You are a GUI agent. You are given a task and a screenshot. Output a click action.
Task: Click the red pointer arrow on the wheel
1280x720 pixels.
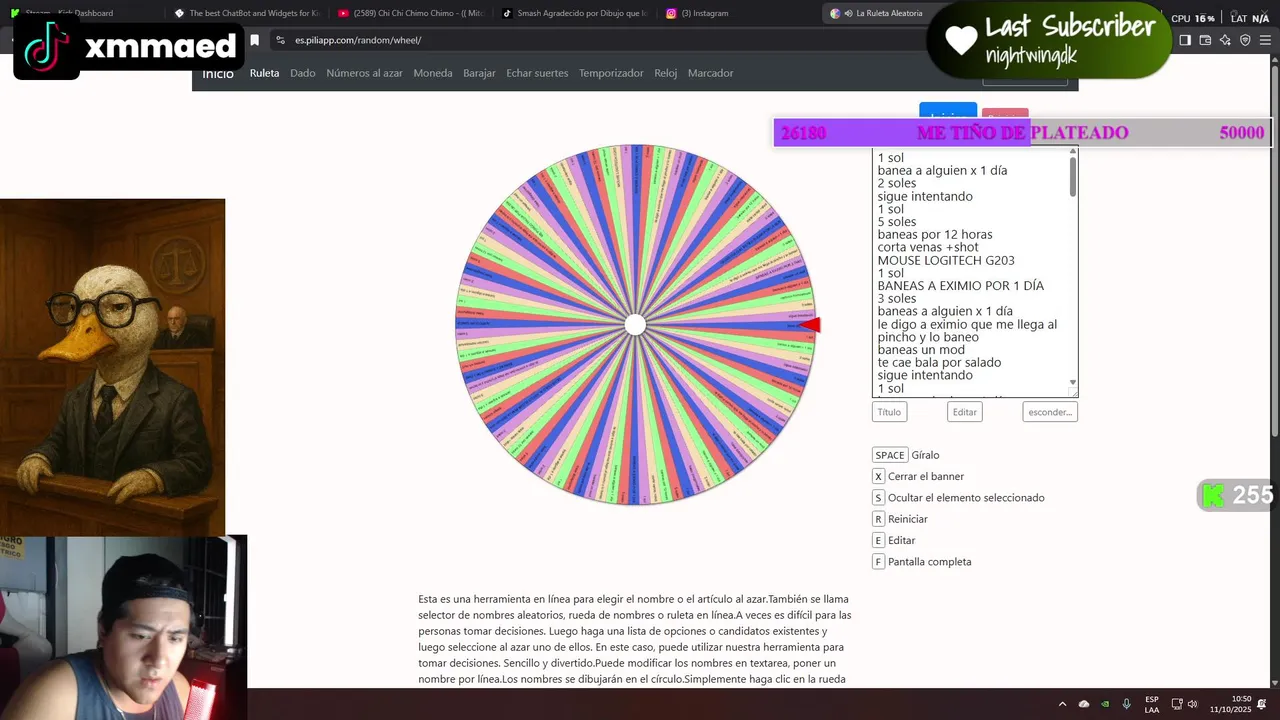(x=811, y=325)
